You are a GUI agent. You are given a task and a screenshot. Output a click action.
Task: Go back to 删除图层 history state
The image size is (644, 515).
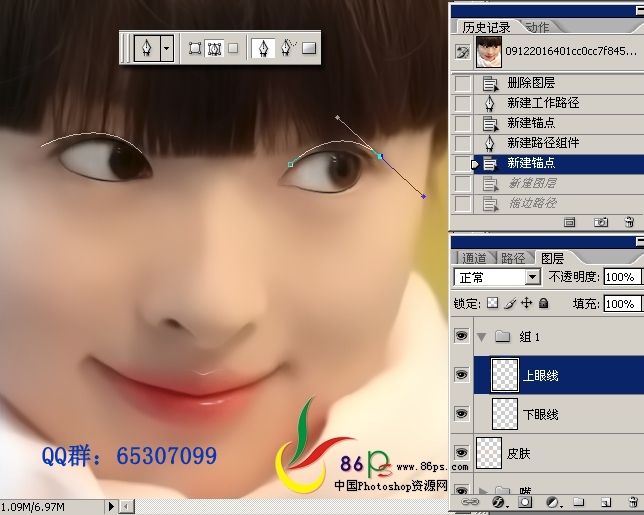tap(559, 83)
